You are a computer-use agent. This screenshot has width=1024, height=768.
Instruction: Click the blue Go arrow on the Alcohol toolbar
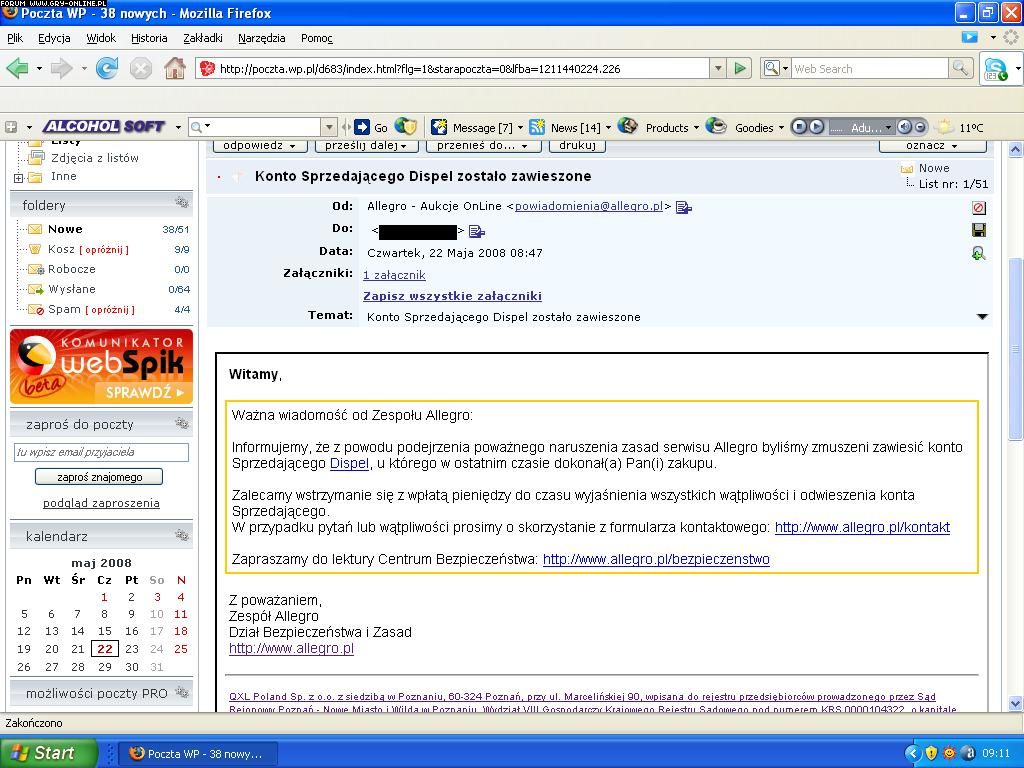pyautogui.click(x=362, y=127)
